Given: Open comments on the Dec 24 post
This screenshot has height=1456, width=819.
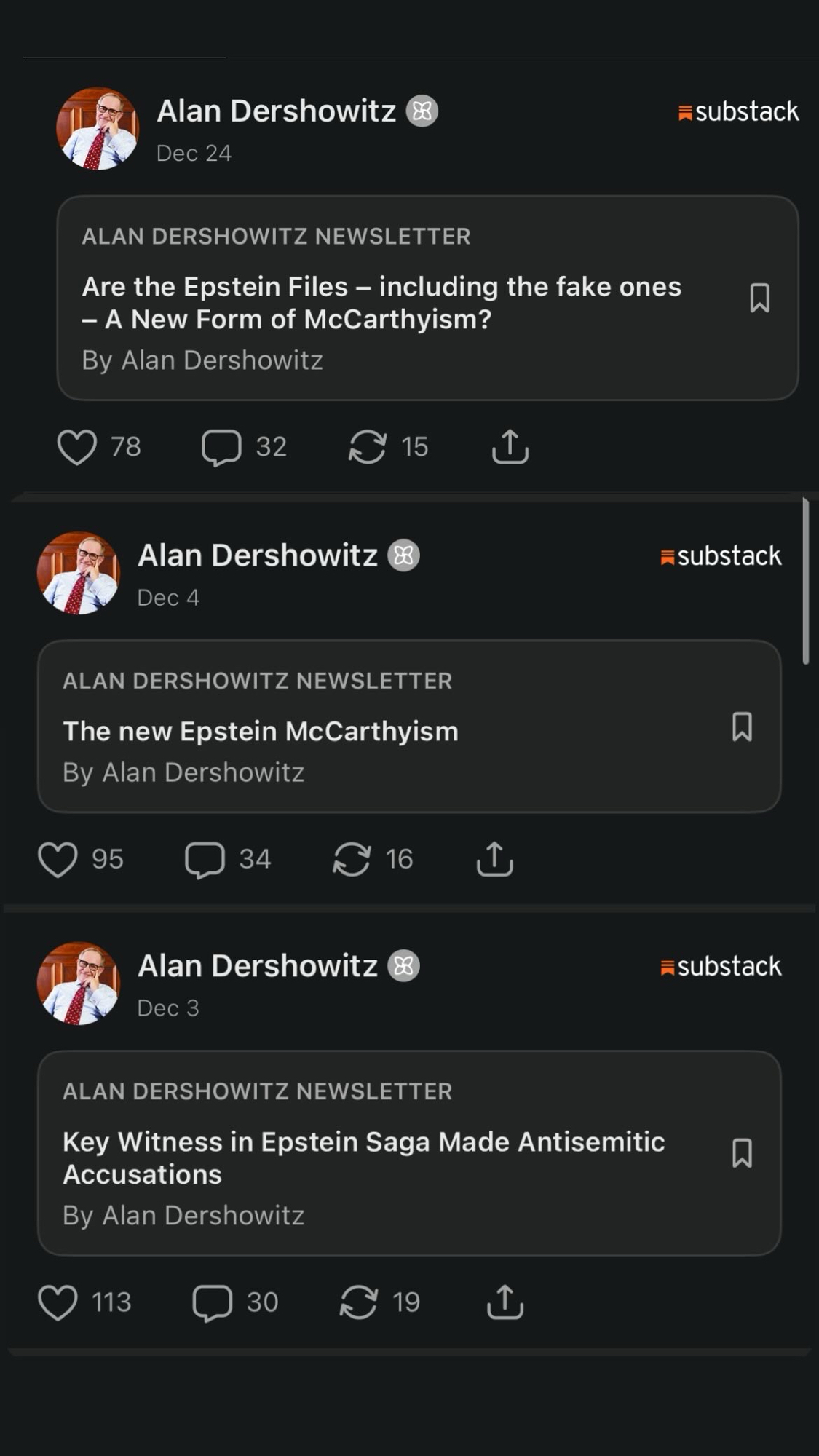Looking at the screenshot, I should 221,446.
